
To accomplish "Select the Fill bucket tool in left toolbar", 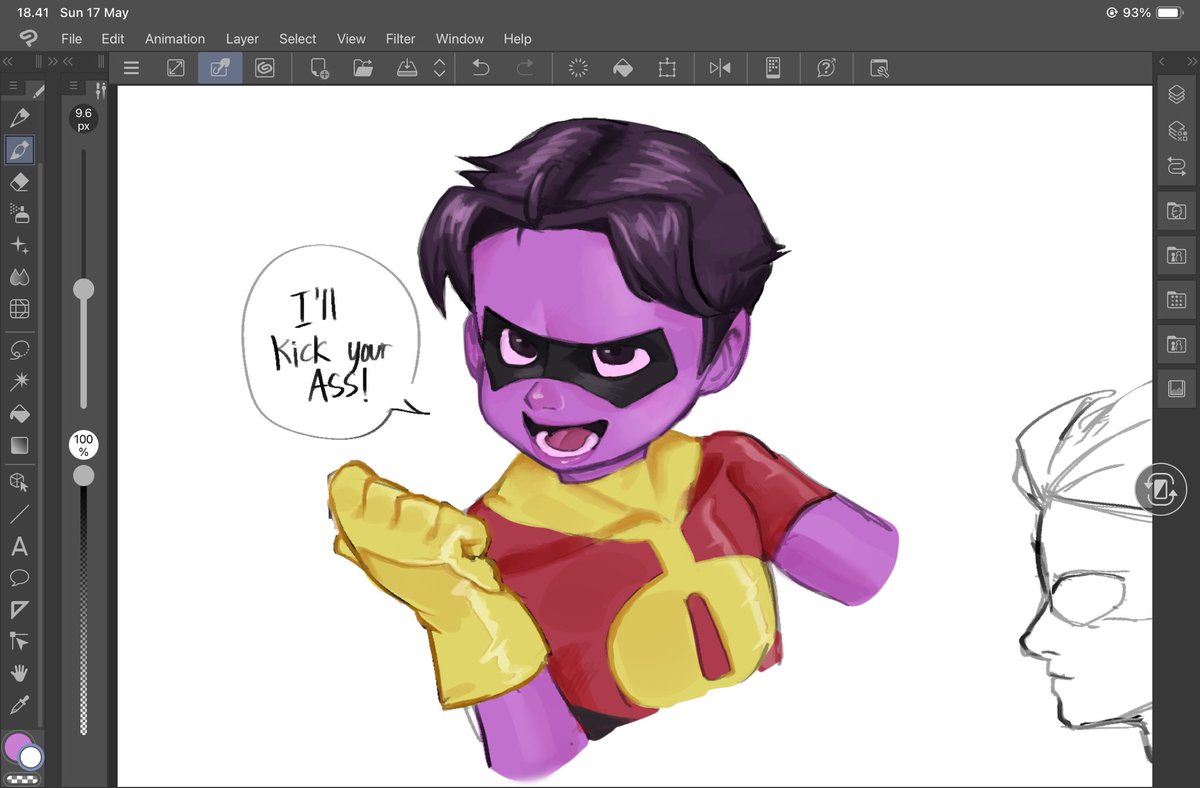I will tap(19, 414).
